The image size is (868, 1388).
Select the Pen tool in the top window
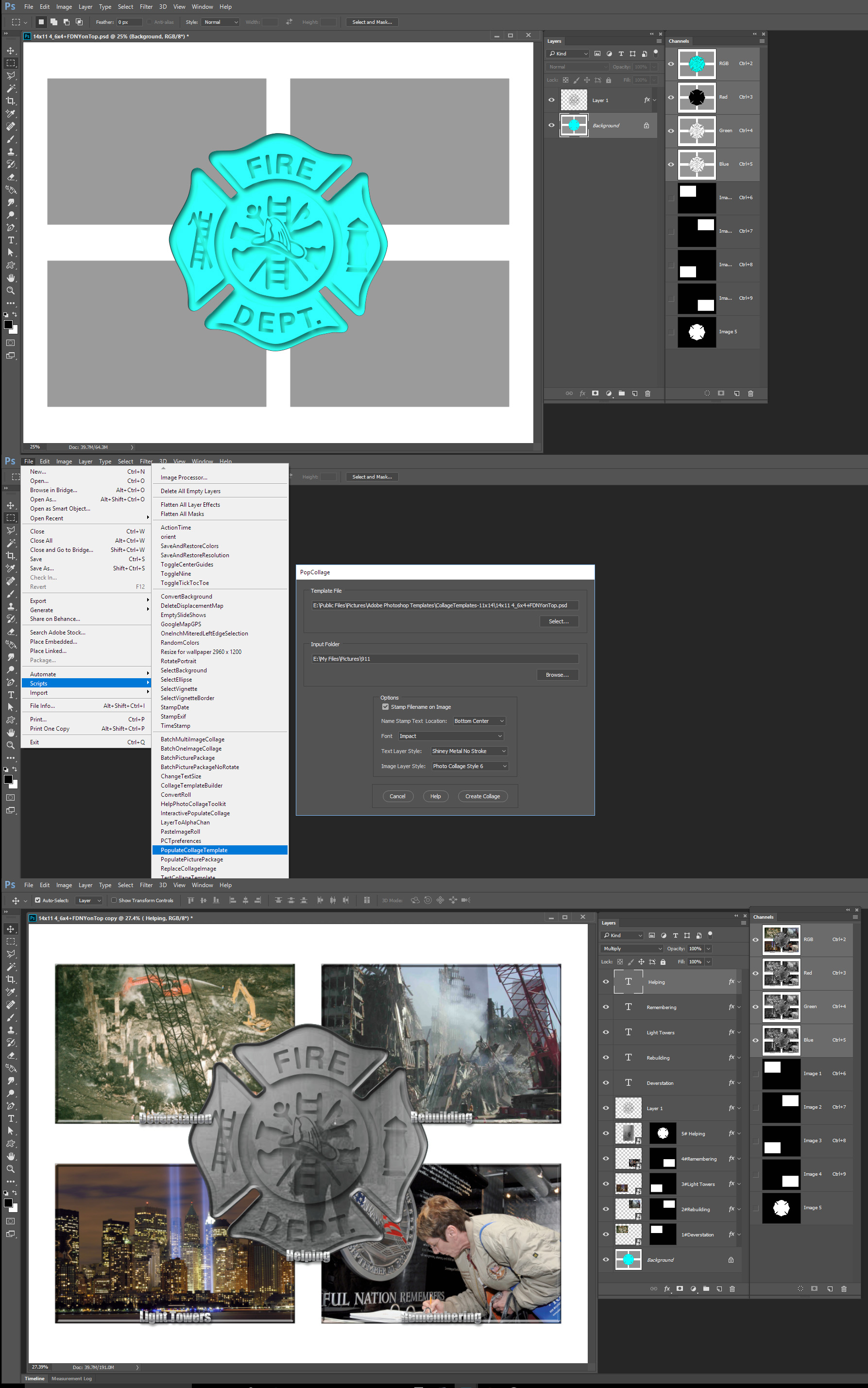point(10,227)
